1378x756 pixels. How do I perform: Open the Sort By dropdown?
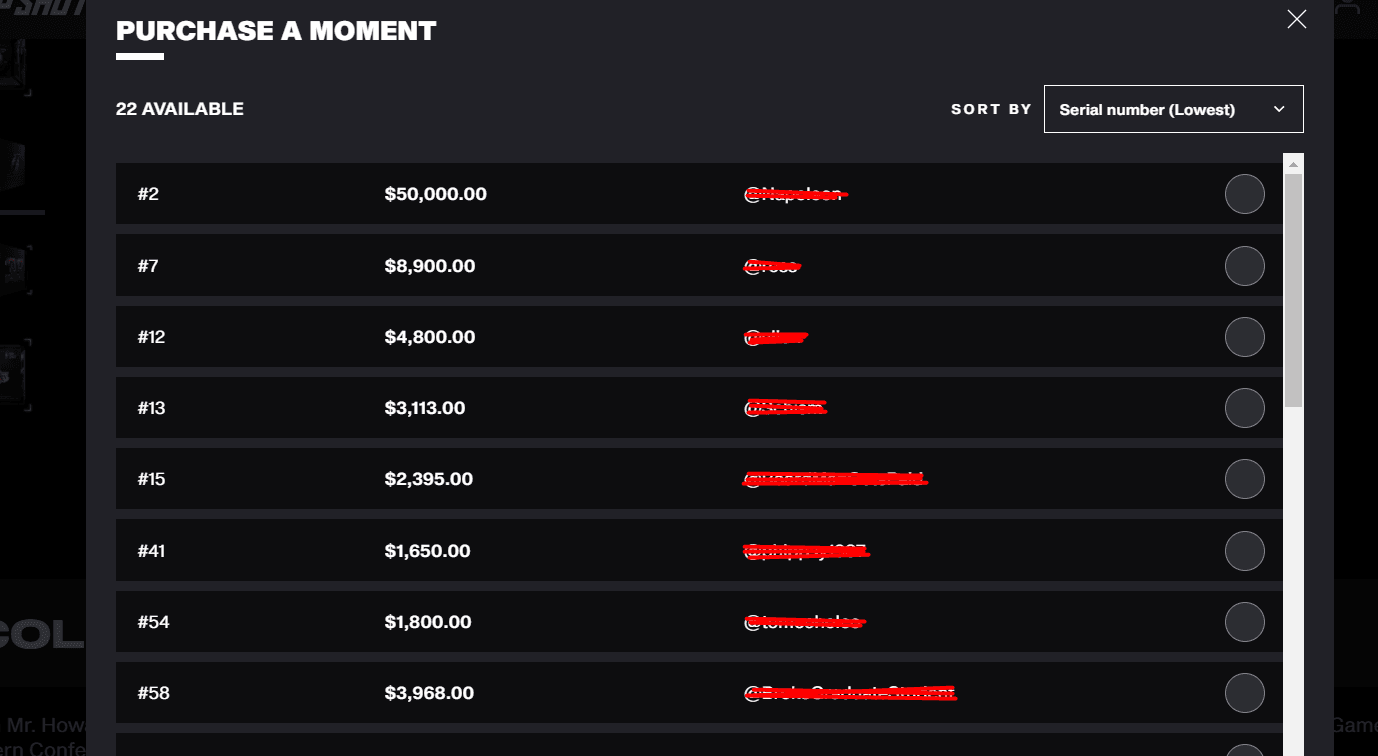[1172, 109]
